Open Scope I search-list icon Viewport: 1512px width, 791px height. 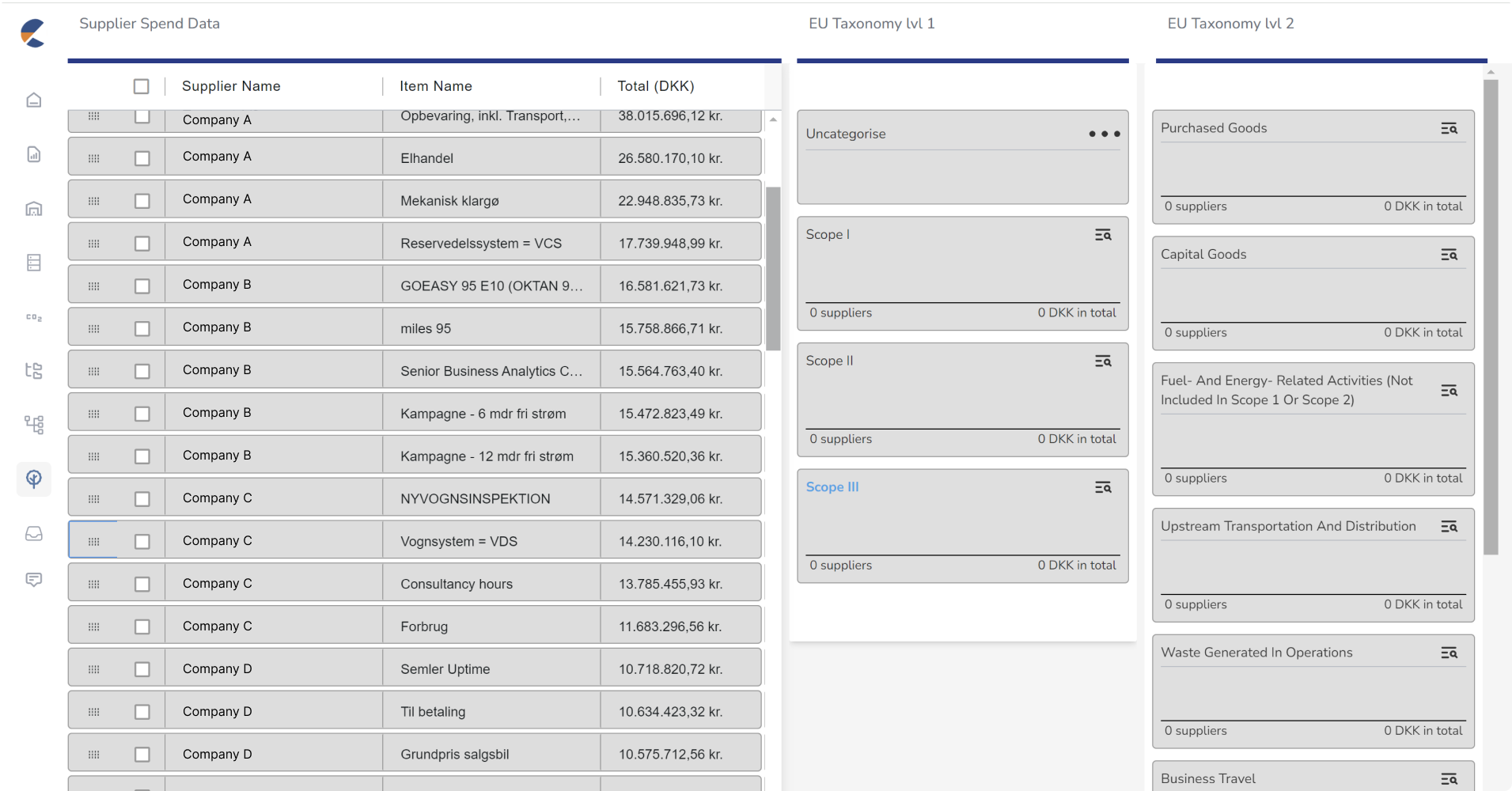(x=1103, y=235)
